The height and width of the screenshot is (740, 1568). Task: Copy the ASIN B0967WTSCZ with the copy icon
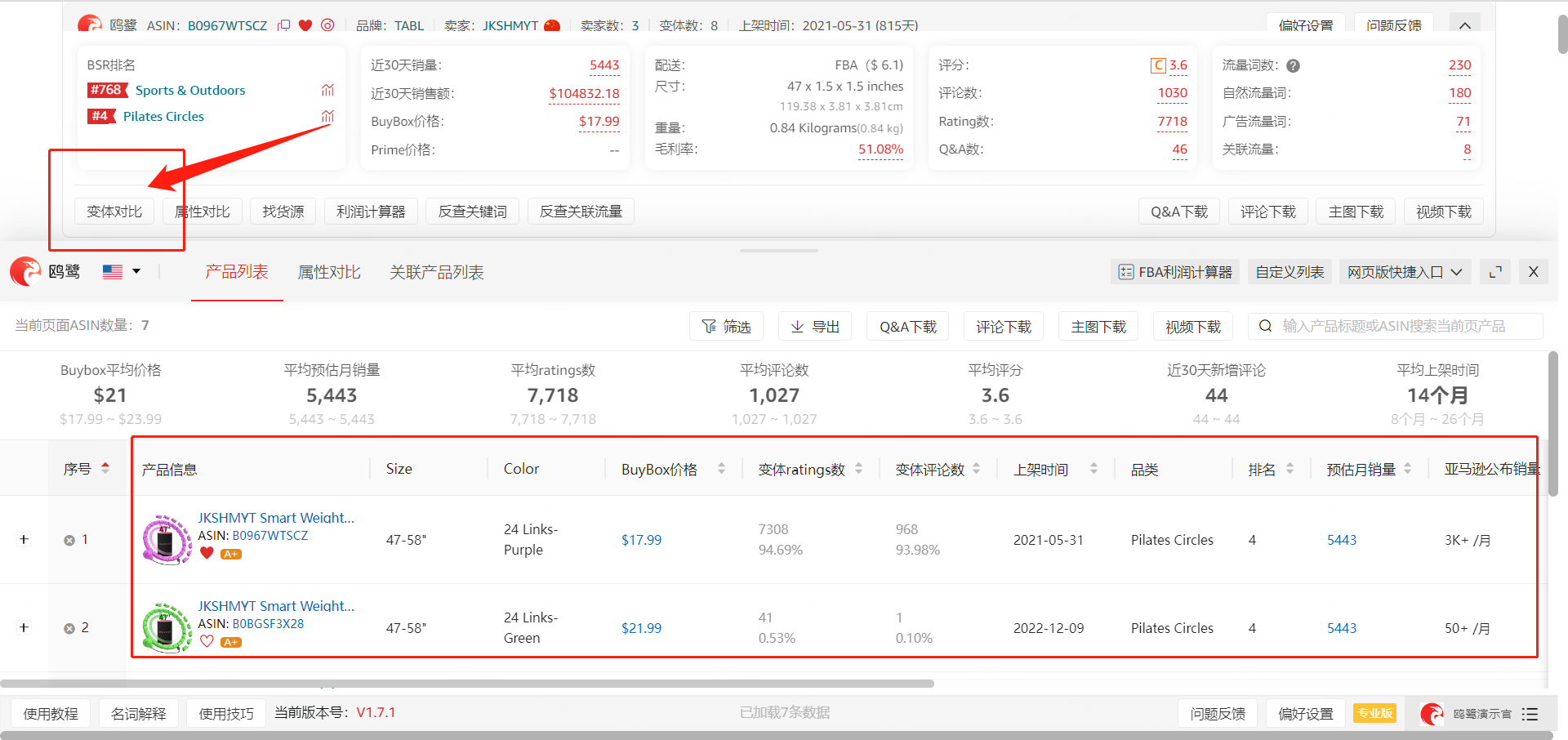click(283, 25)
